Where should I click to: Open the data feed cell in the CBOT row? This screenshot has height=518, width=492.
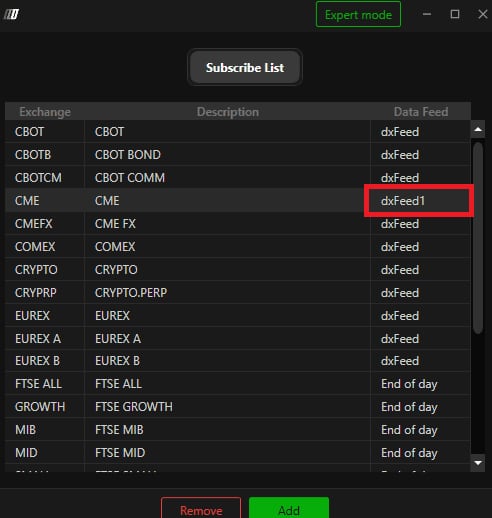tap(421, 132)
